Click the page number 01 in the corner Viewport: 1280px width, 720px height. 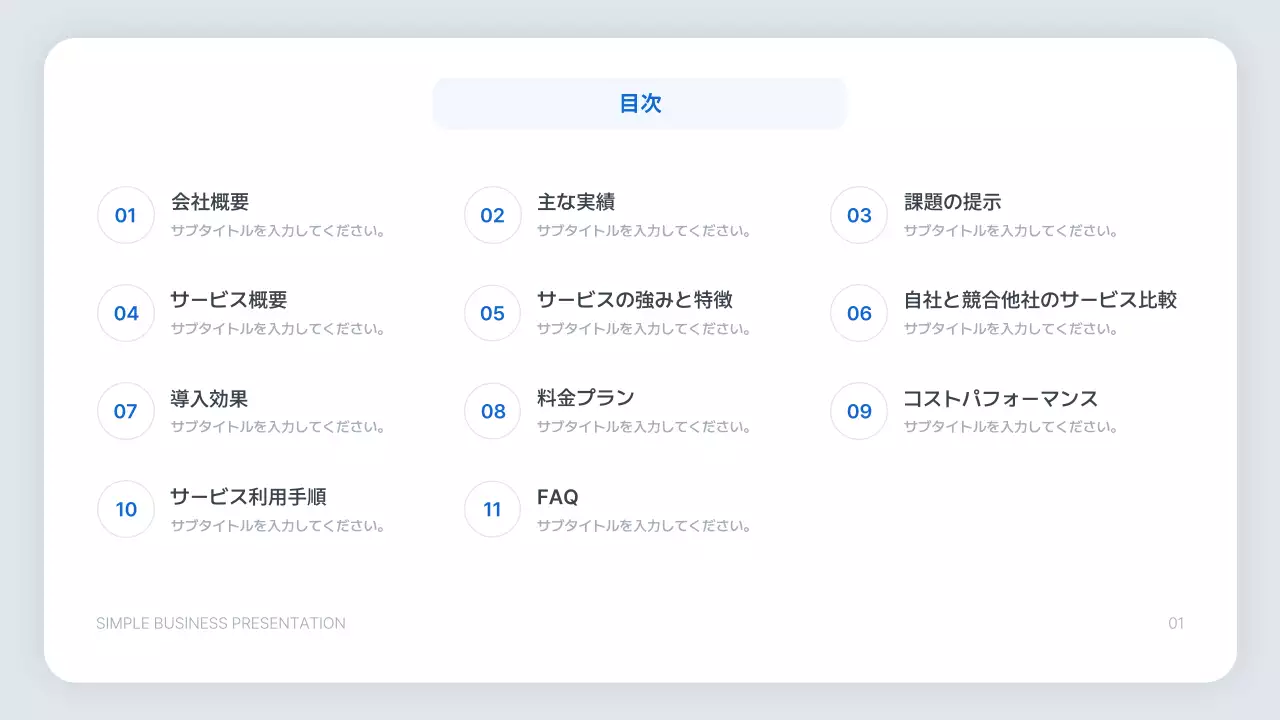tap(1175, 623)
